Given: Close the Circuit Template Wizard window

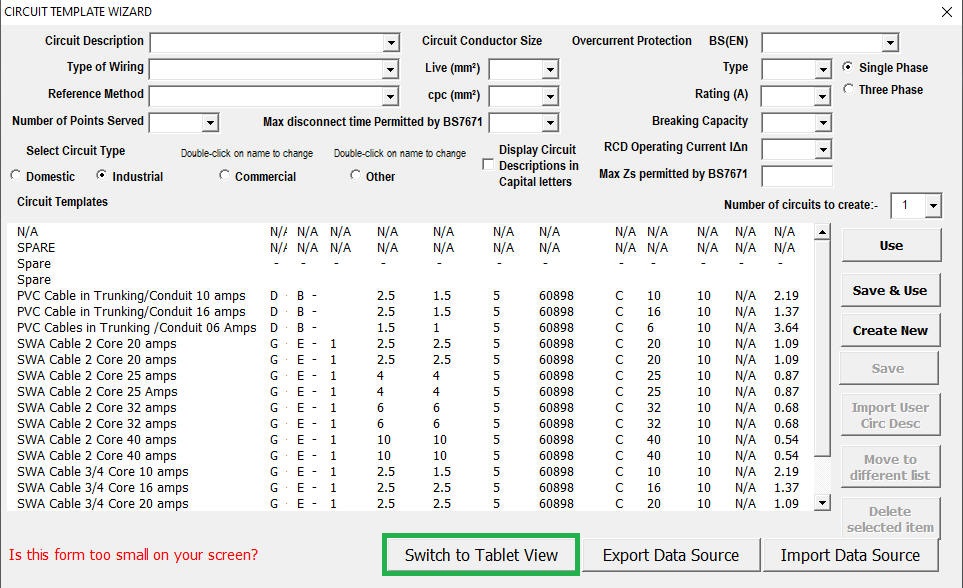Looking at the screenshot, I should point(946,12).
